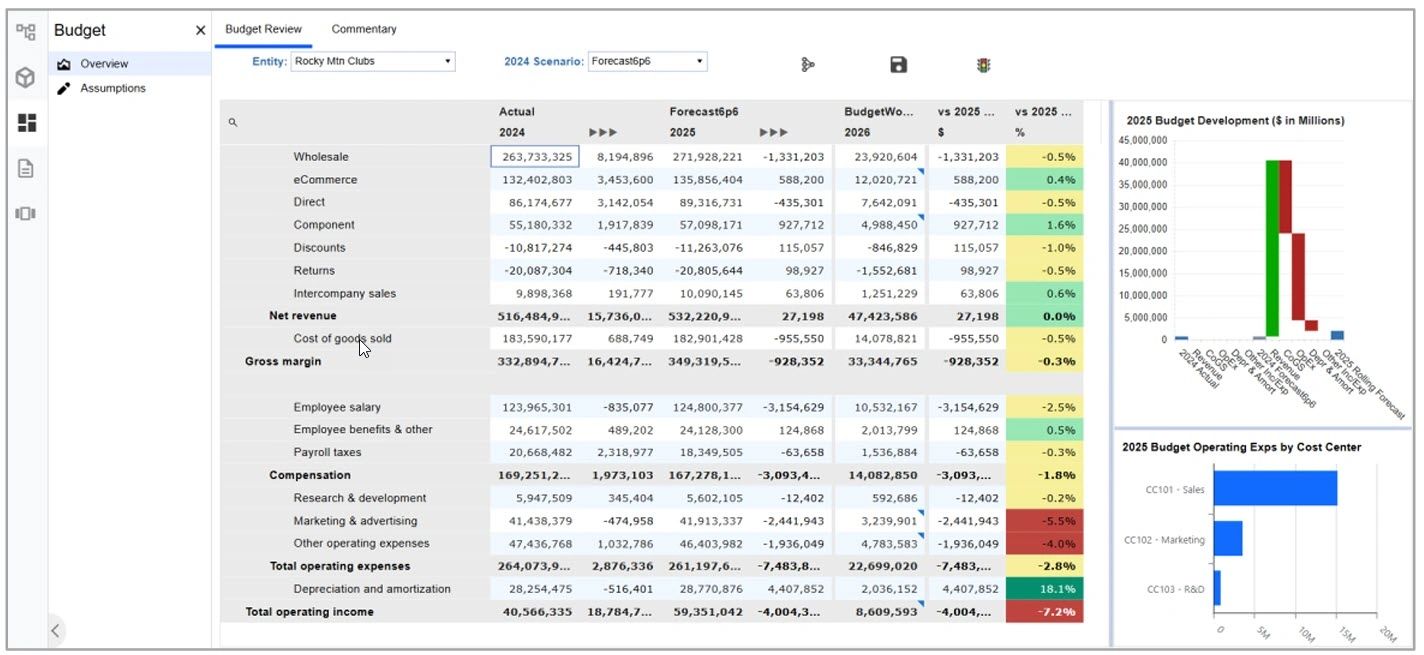Select the cube model icon in left sidebar
Viewport: 1424px width, 655px height.
point(25,77)
